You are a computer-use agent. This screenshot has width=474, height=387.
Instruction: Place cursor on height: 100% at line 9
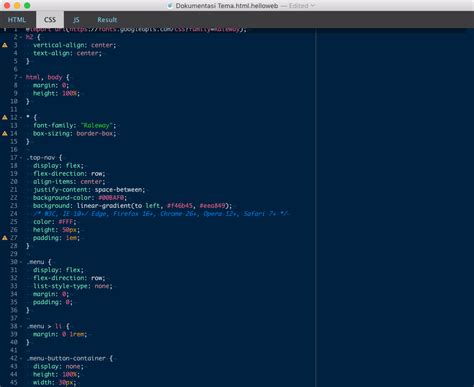(x=56, y=93)
